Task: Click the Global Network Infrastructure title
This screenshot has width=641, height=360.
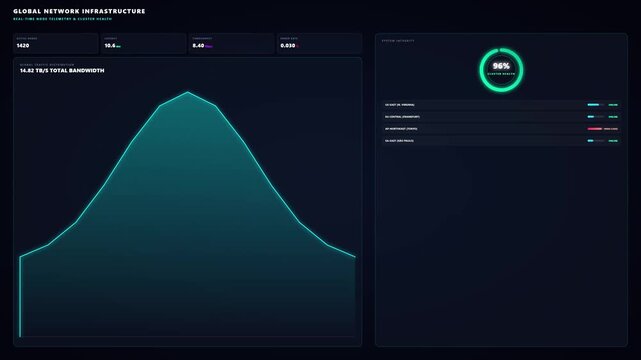Action: pos(79,11)
